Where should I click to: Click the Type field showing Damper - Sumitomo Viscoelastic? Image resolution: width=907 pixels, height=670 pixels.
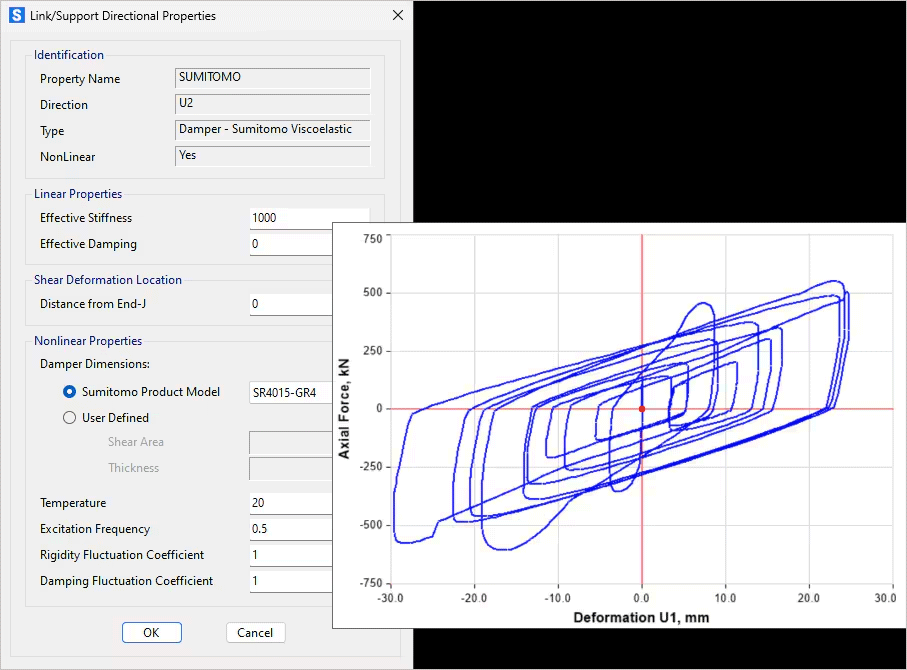click(x=272, y=130)
